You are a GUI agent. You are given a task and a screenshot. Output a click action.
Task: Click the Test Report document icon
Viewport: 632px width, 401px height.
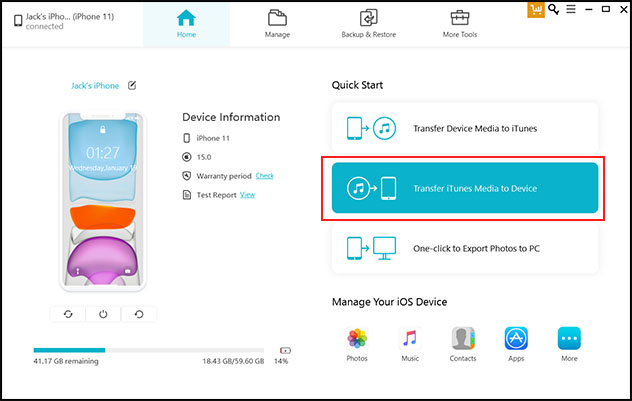pos(187,195)
